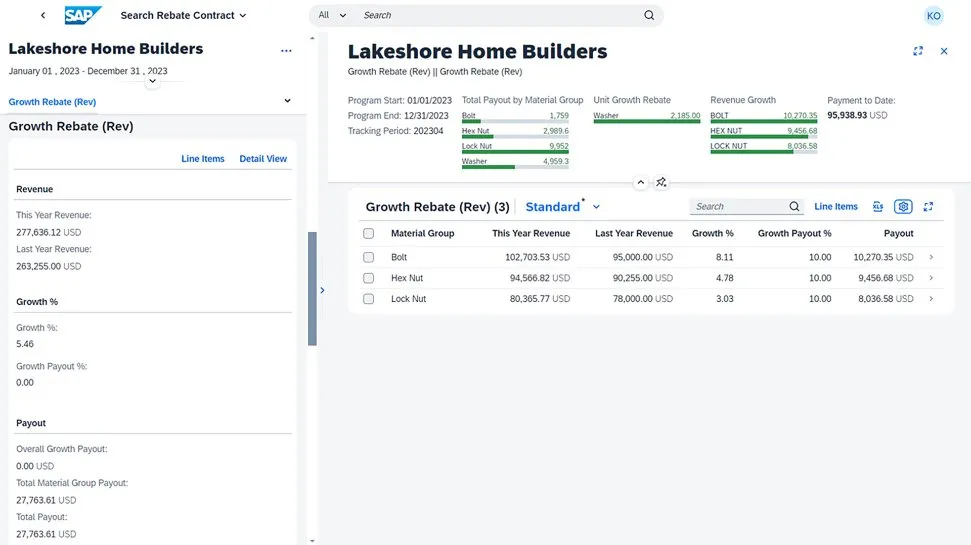Click the 8.11 growth percentage cell
The height and width of the screenshot is (545, 971).
[725, 257]
